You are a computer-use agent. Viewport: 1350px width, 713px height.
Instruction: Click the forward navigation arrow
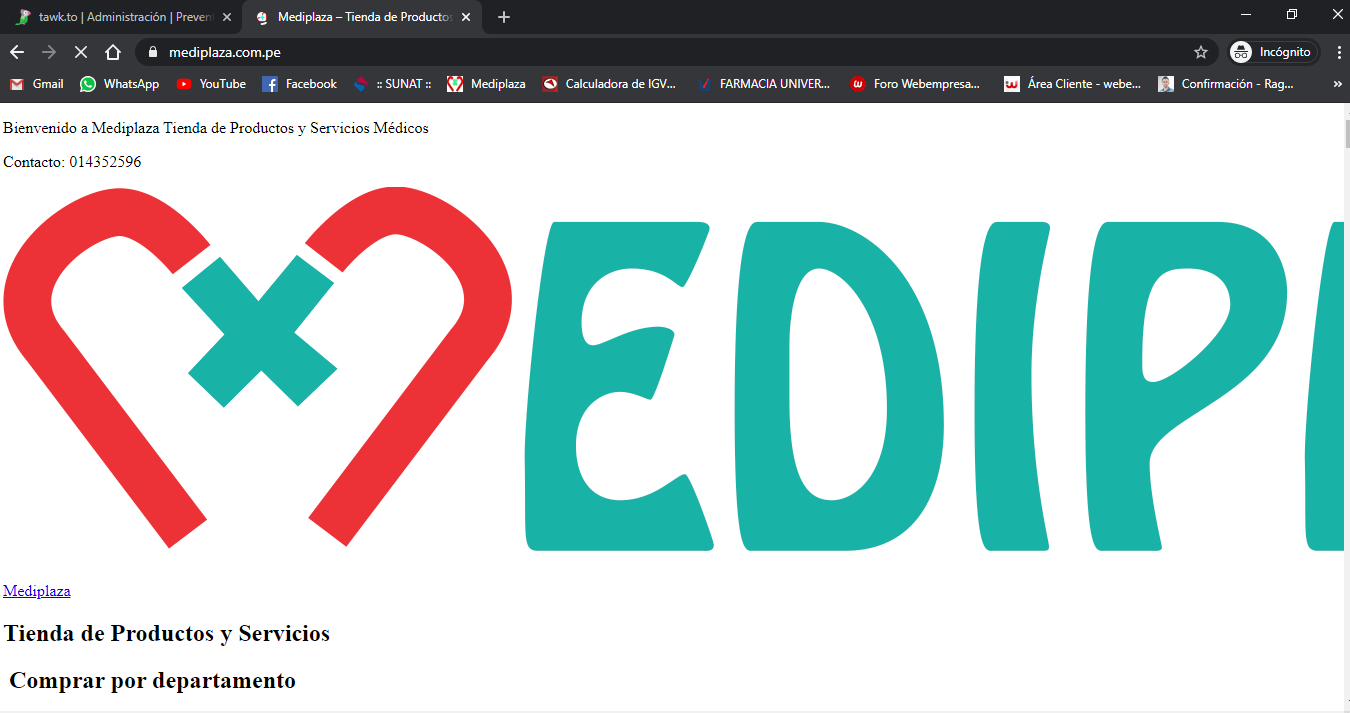pos(49,52)
